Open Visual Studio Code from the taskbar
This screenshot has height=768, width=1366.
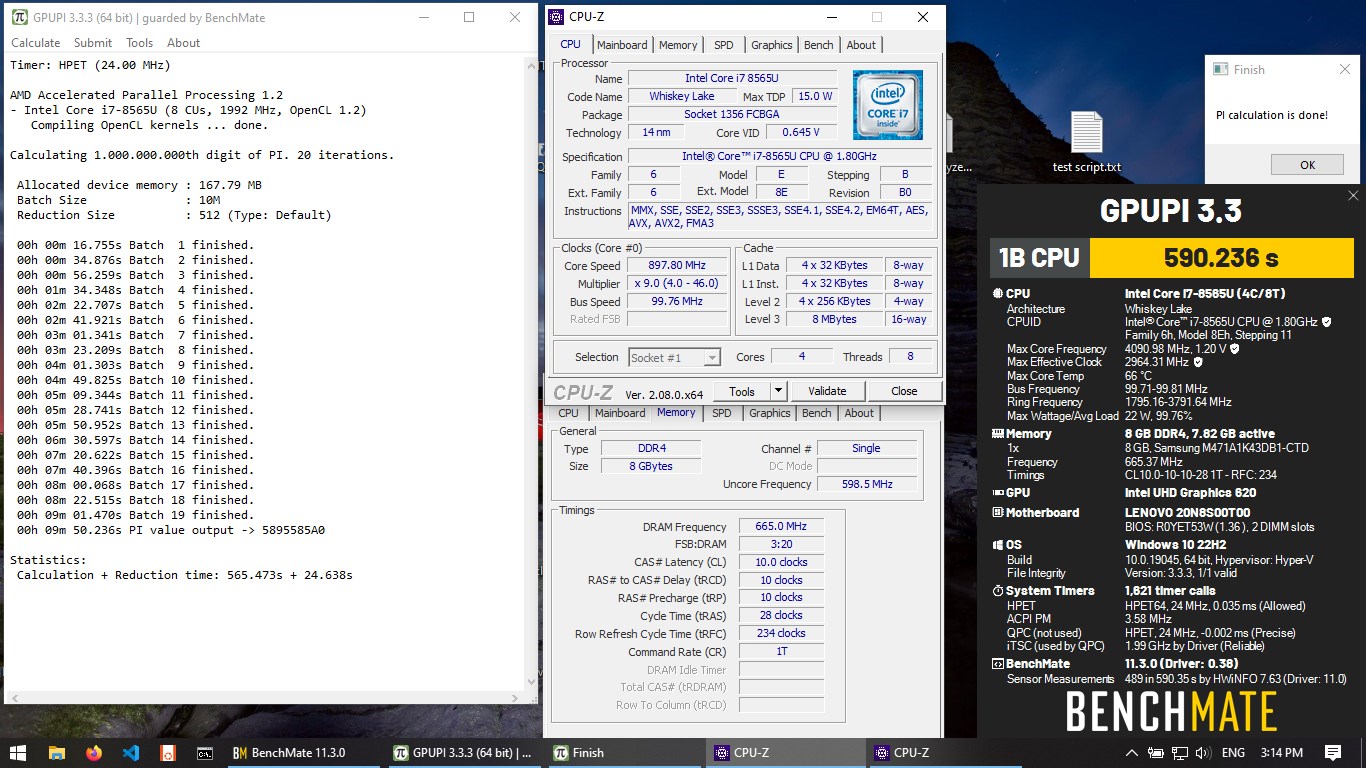(131, 753)
